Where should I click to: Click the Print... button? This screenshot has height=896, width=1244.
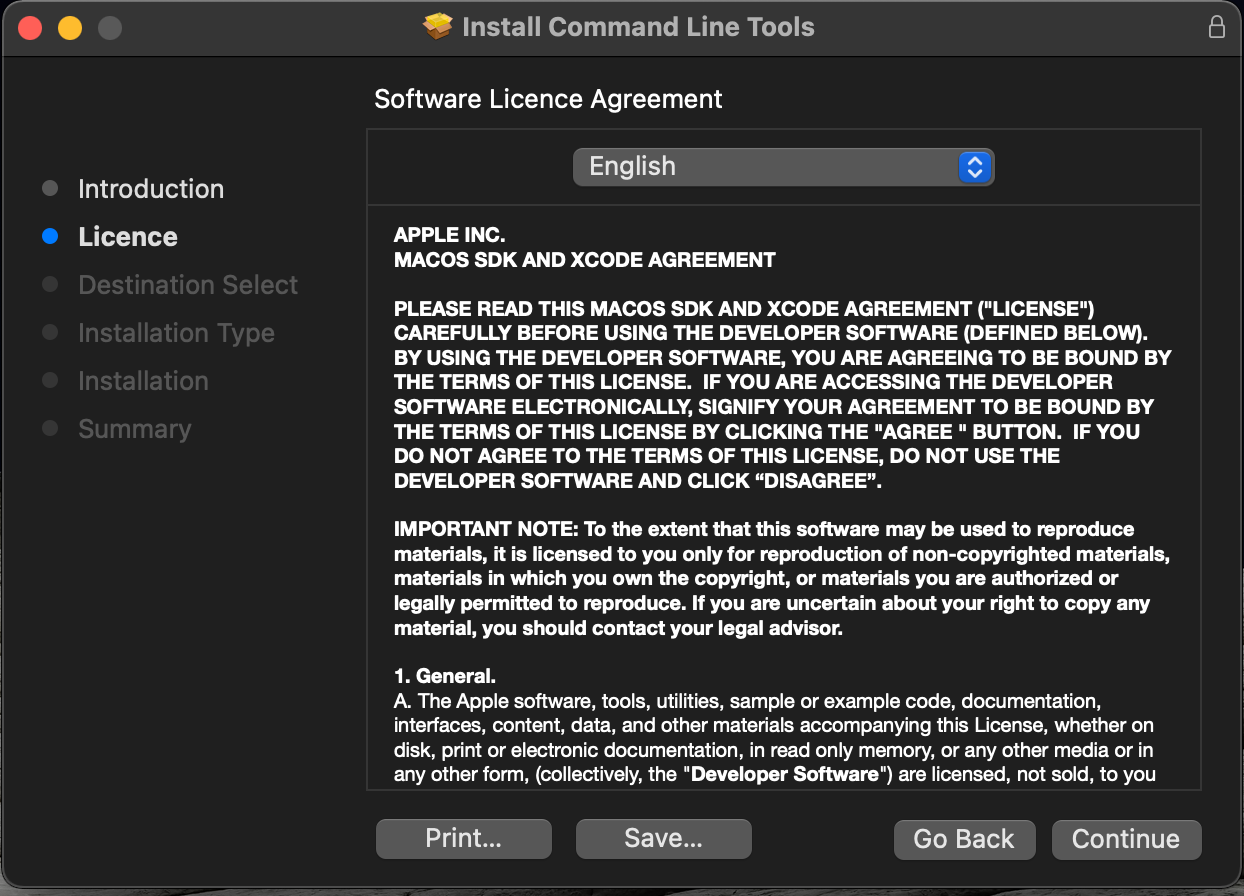tap(464, 839)
